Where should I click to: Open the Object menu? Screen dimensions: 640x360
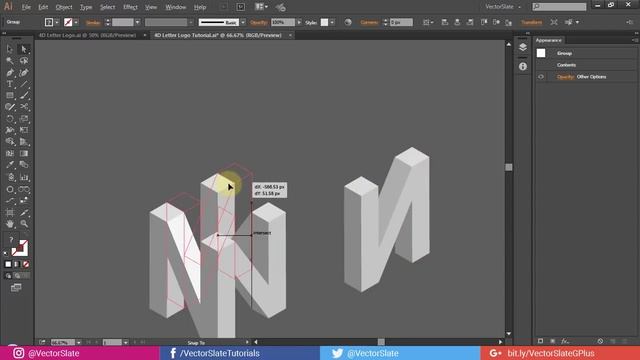(64, 7)
